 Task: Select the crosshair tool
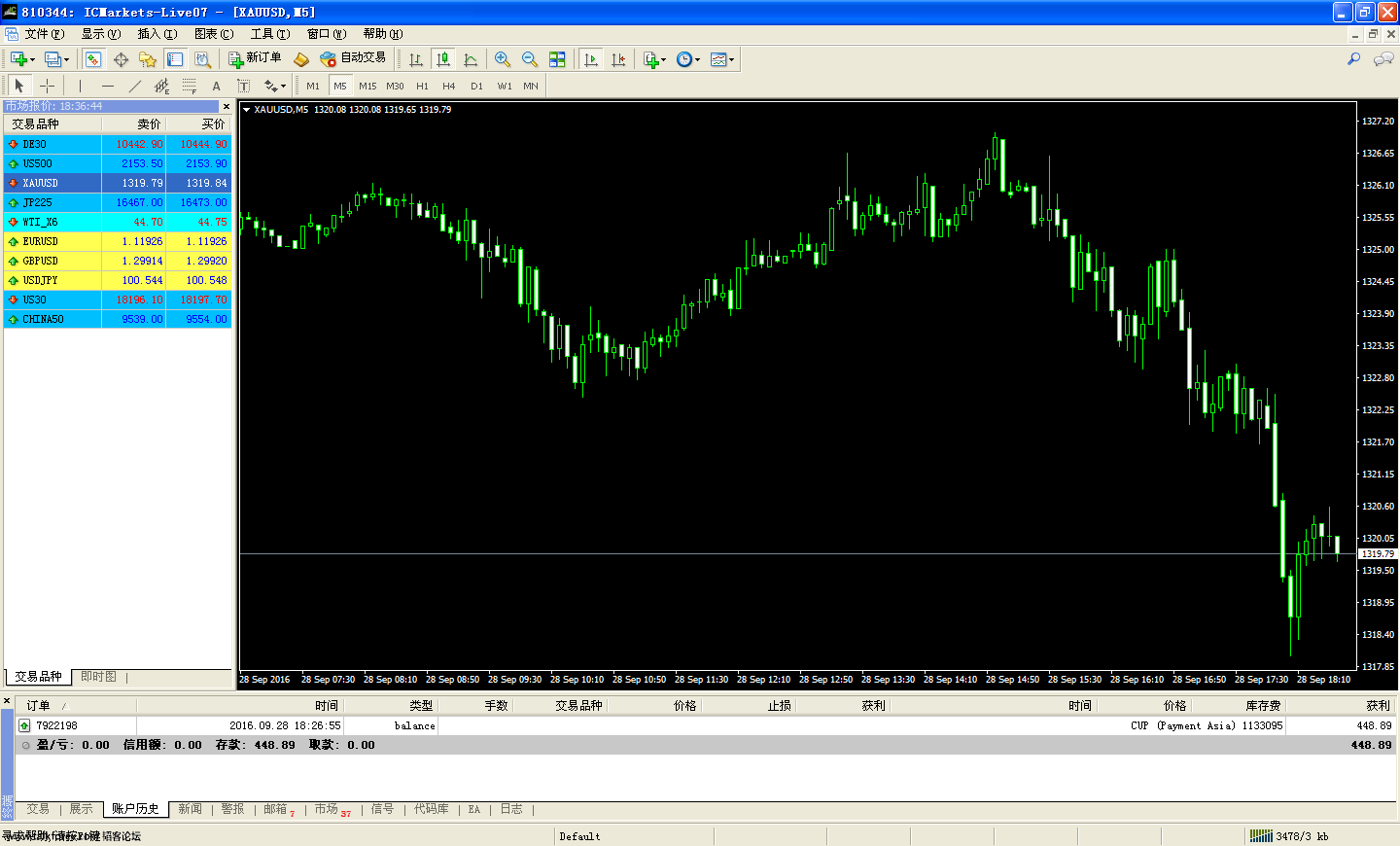[x=47, y=86]
